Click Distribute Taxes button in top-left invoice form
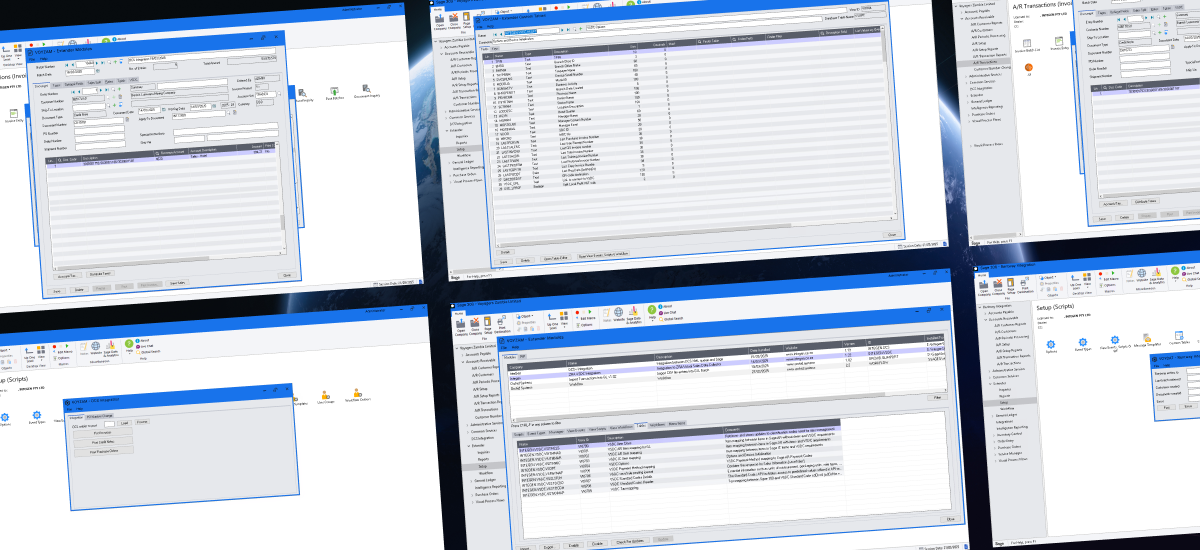 pyautogui.click(x=100, y=273)
